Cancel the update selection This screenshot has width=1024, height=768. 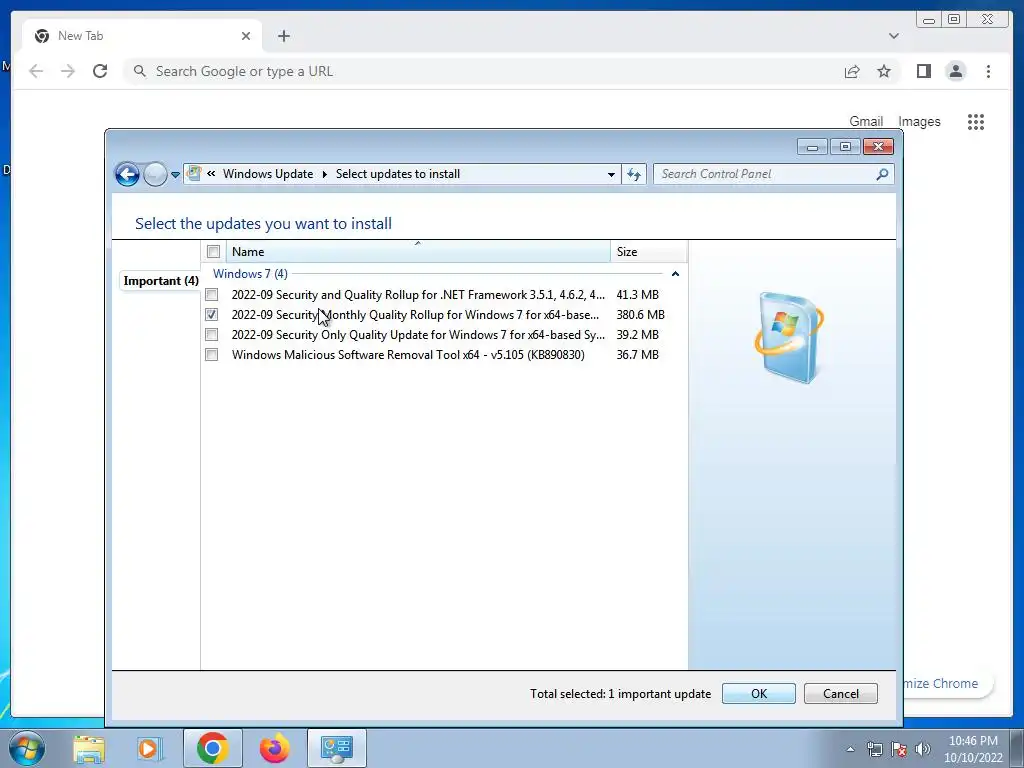840,694
